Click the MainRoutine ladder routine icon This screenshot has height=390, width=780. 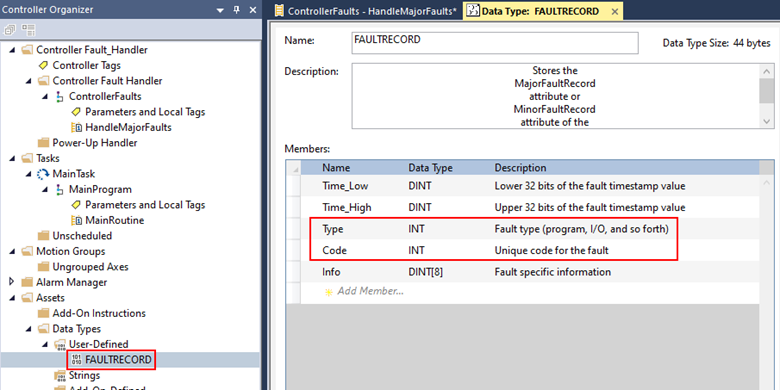coord(76,220)
